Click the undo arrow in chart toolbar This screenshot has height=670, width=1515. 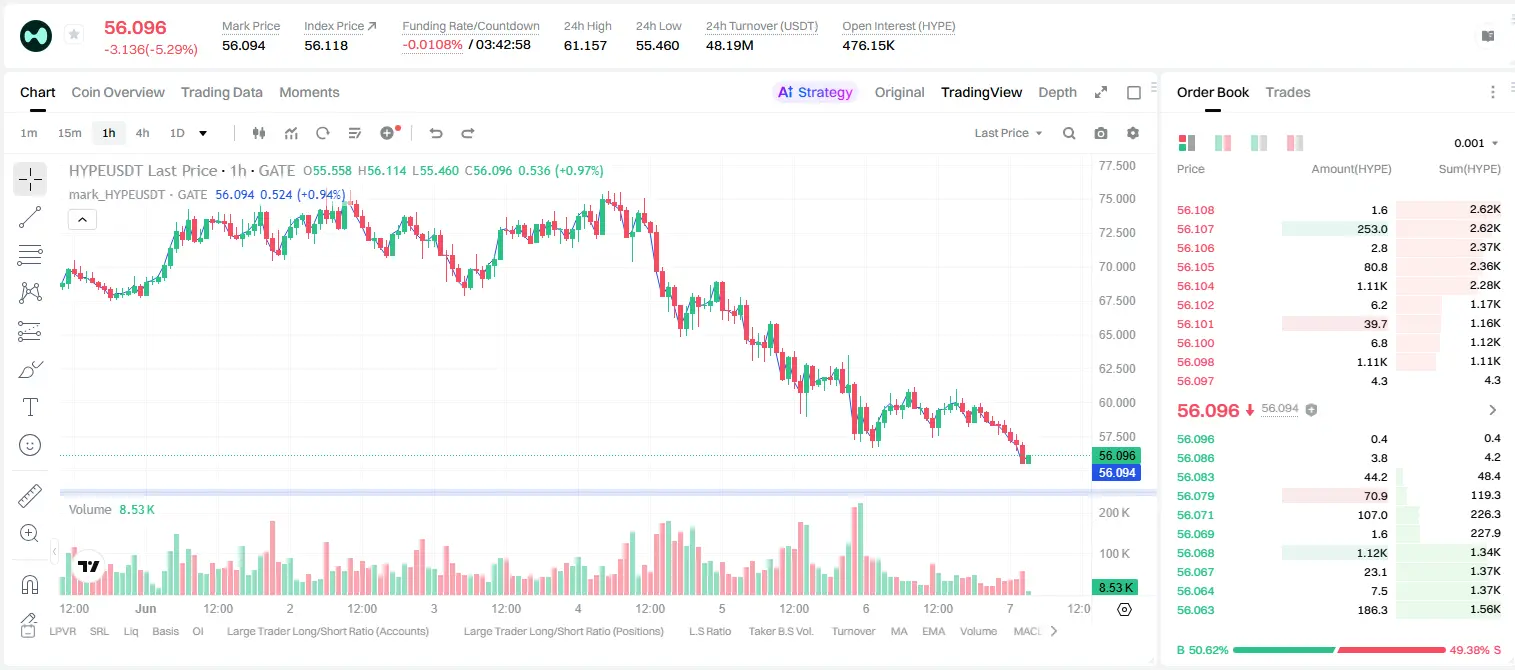pos(435,133)
